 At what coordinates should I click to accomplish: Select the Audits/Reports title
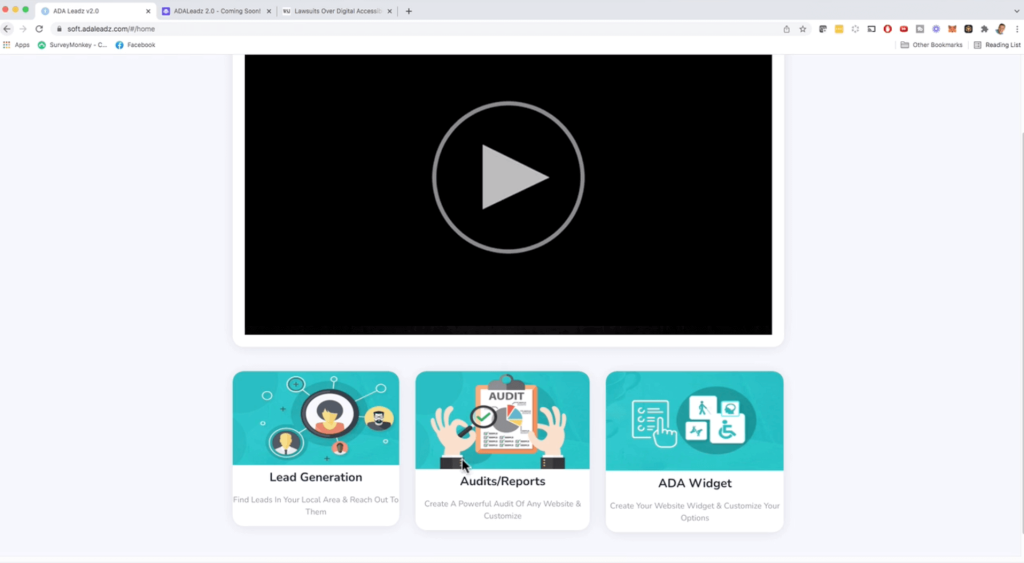502,482
